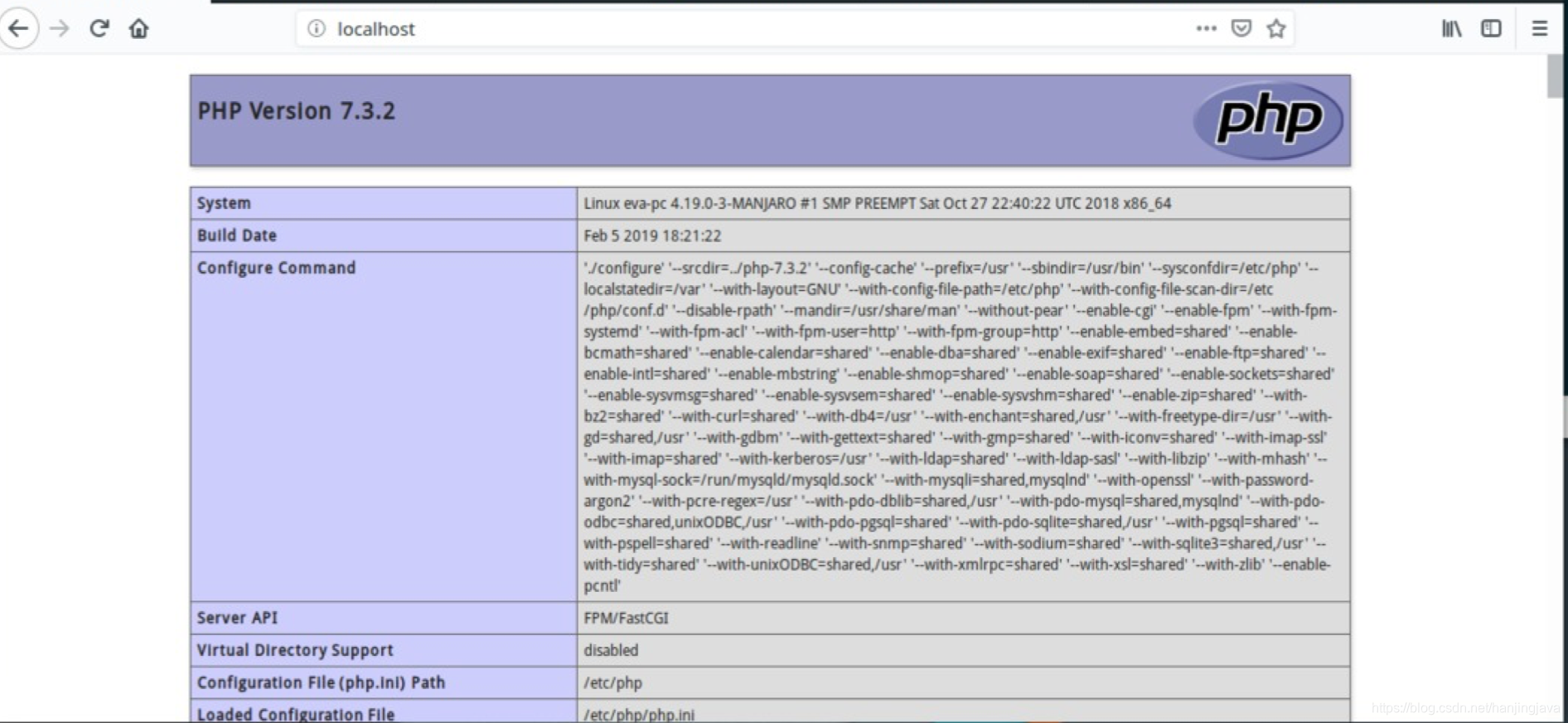Image resolution: width=1568 pixels, height=723 pixels.
Task: Click the Feb 5 2019 18:21:22 value
Action: [652, 235]
